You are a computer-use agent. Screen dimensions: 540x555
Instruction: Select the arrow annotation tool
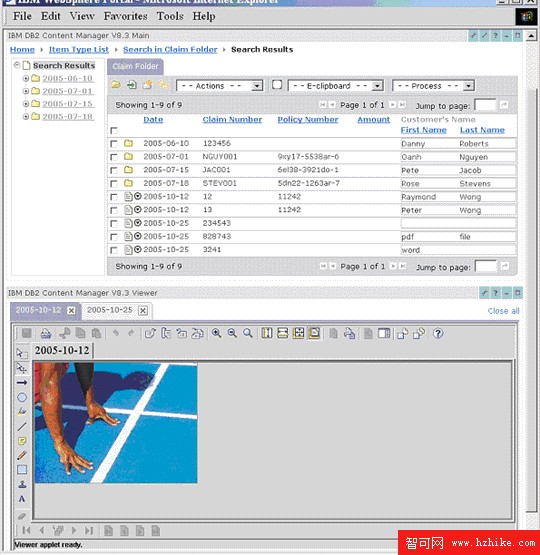point(22,383)
